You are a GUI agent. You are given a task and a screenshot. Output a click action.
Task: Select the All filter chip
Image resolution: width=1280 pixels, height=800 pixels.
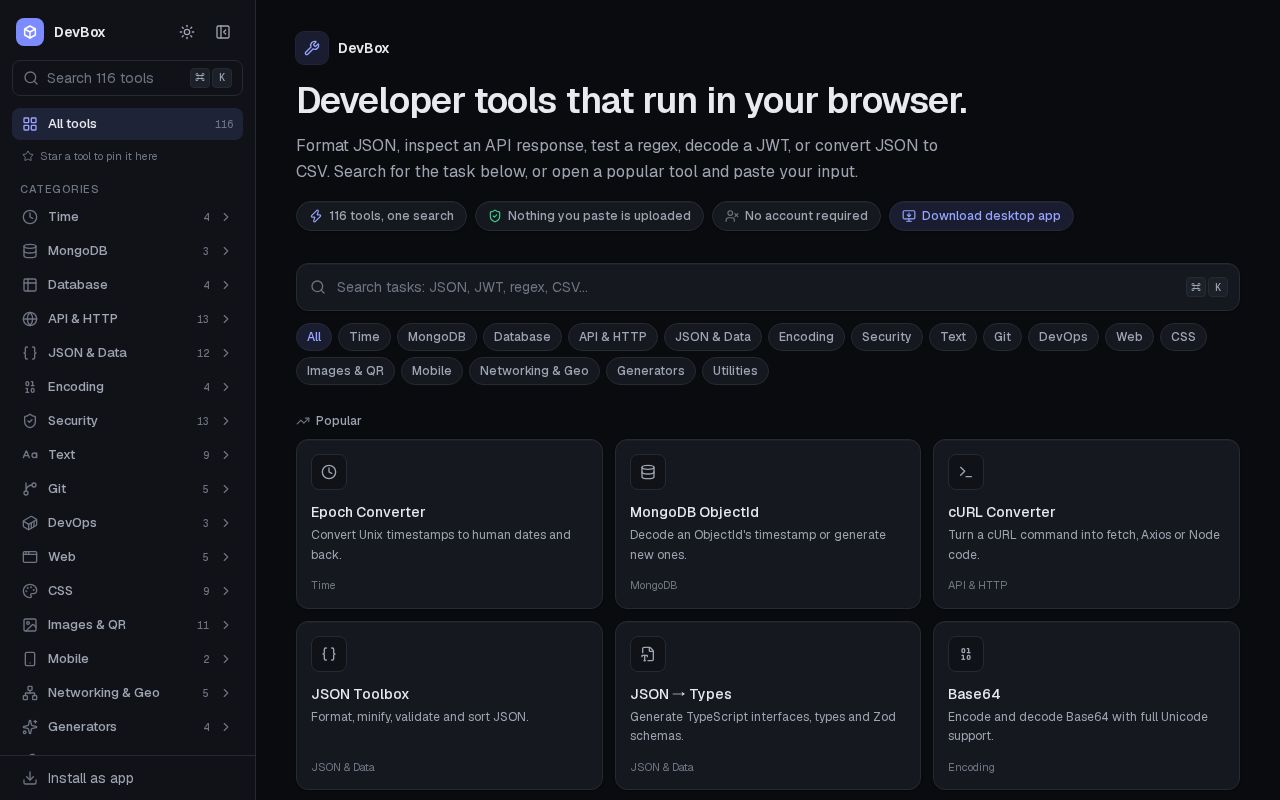point(314,337)
